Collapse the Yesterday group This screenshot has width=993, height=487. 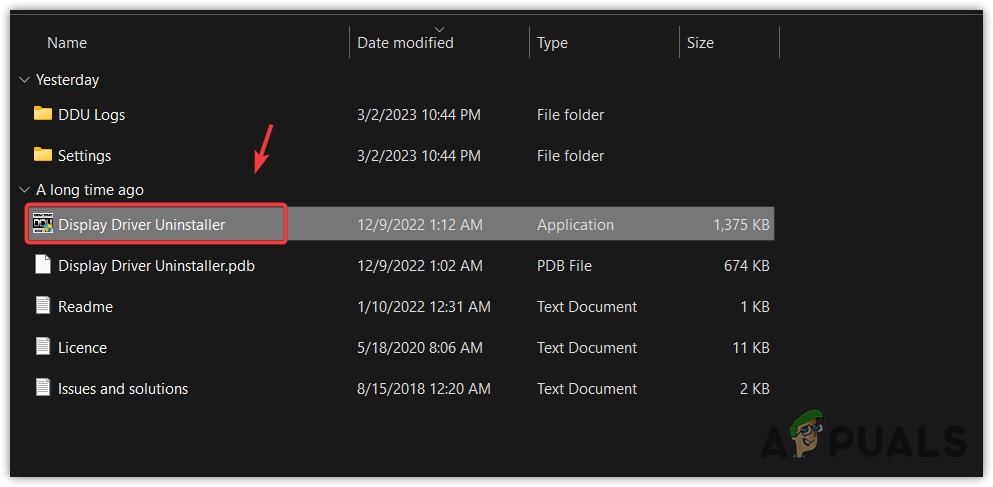[24, 80]
